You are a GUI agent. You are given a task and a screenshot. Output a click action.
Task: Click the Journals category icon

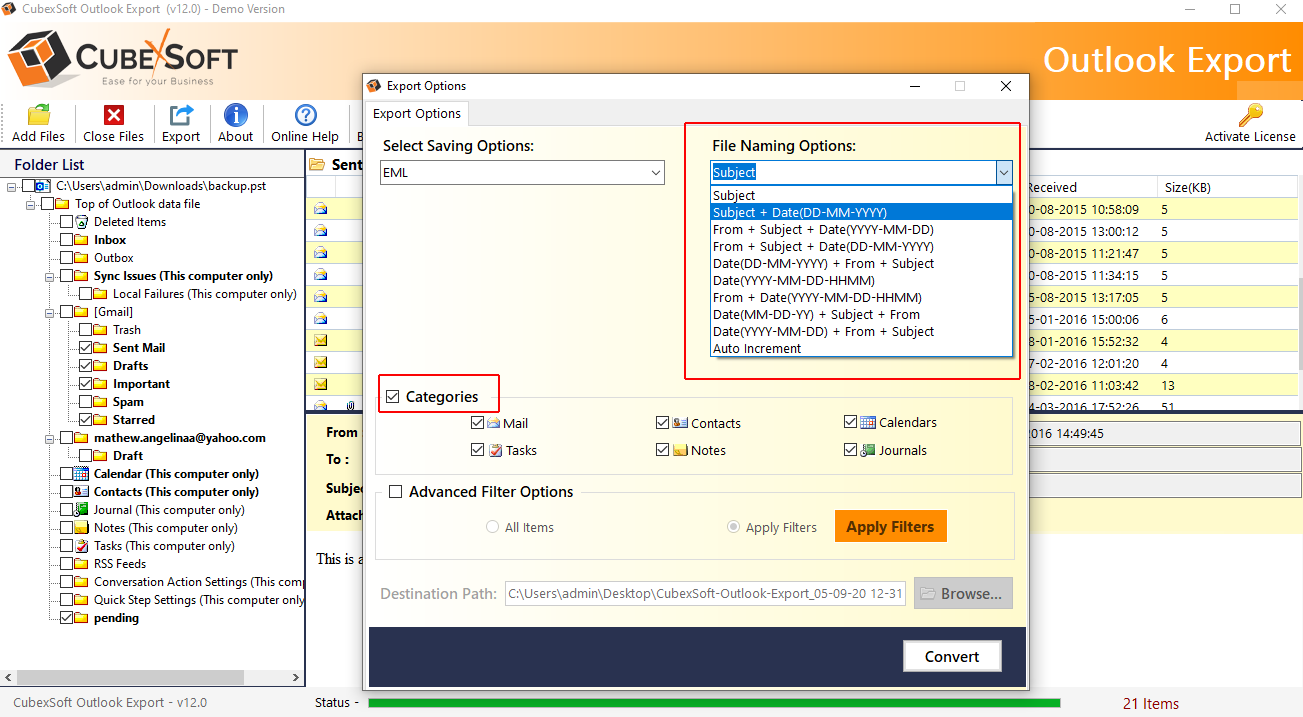click(868, 450)
